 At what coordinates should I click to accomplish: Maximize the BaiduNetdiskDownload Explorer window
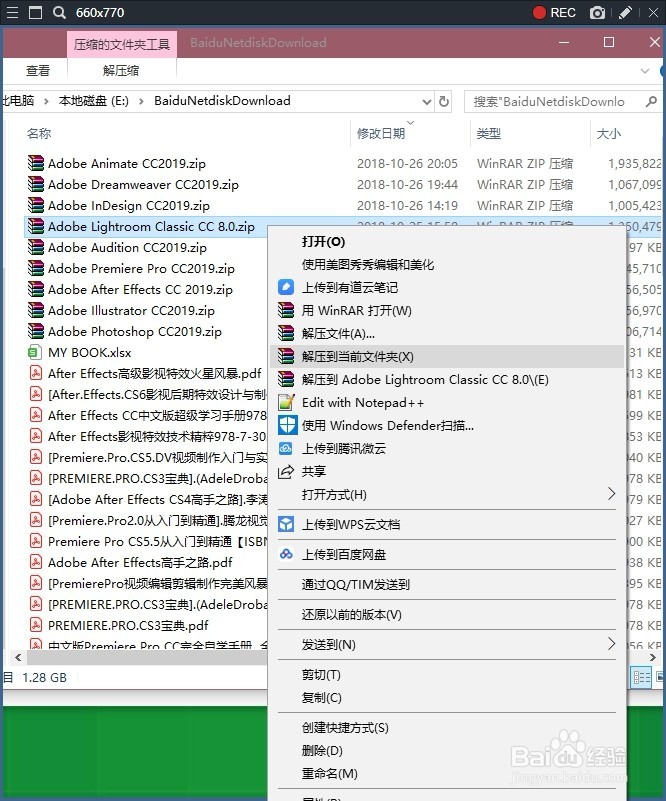click(609, 42)
